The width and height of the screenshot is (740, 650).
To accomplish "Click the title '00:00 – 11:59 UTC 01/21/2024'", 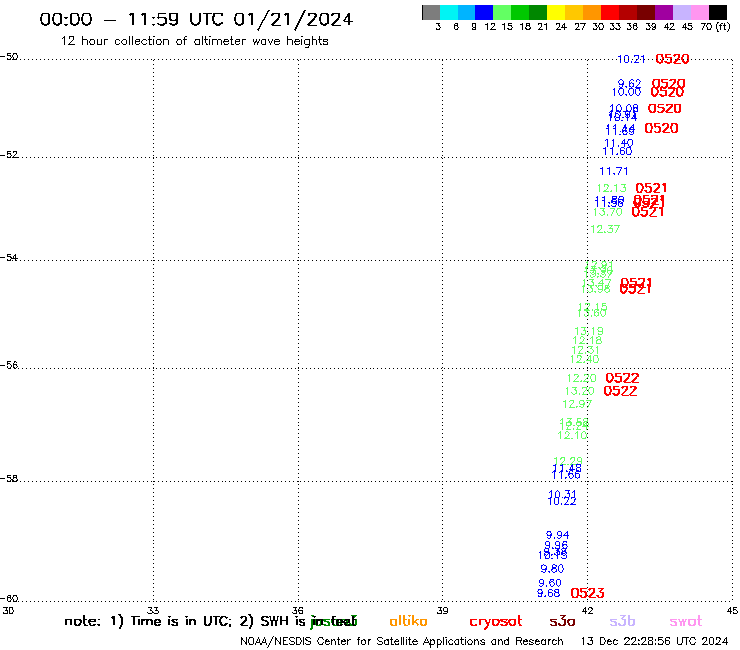I will (196, 19).
